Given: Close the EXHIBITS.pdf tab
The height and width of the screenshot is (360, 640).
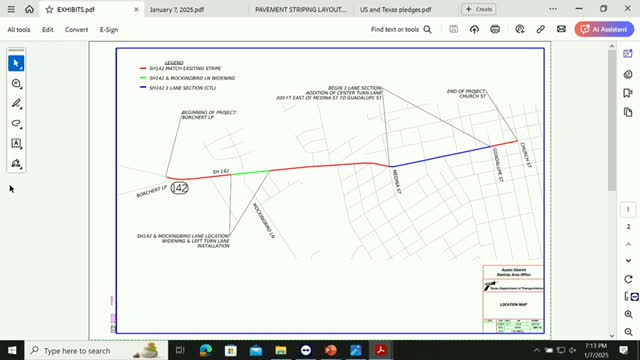Looking at the screenshot, I should pyautogui.click(x=136, y=9).
